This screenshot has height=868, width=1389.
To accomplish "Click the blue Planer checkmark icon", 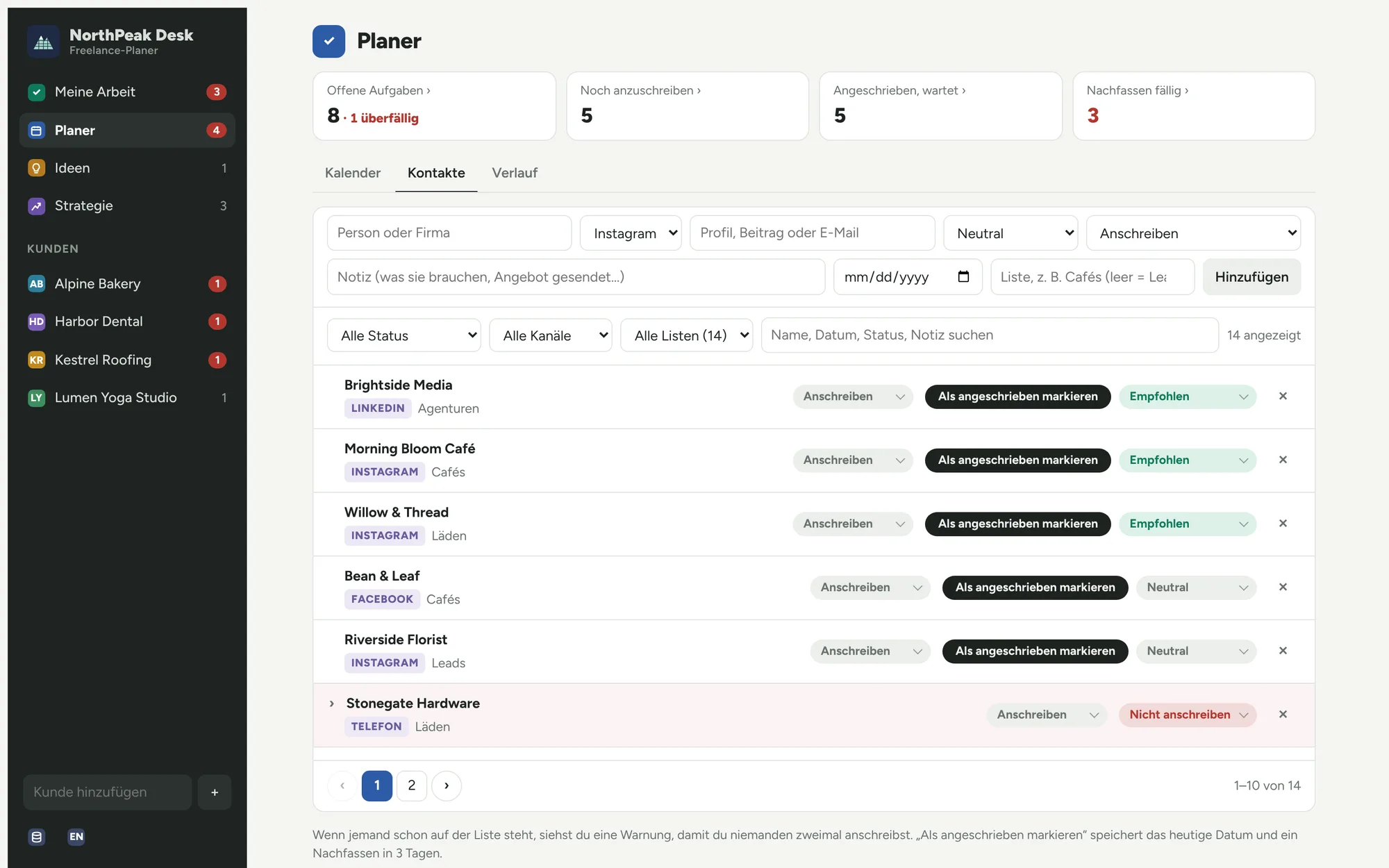I will (x=328, y=41).
